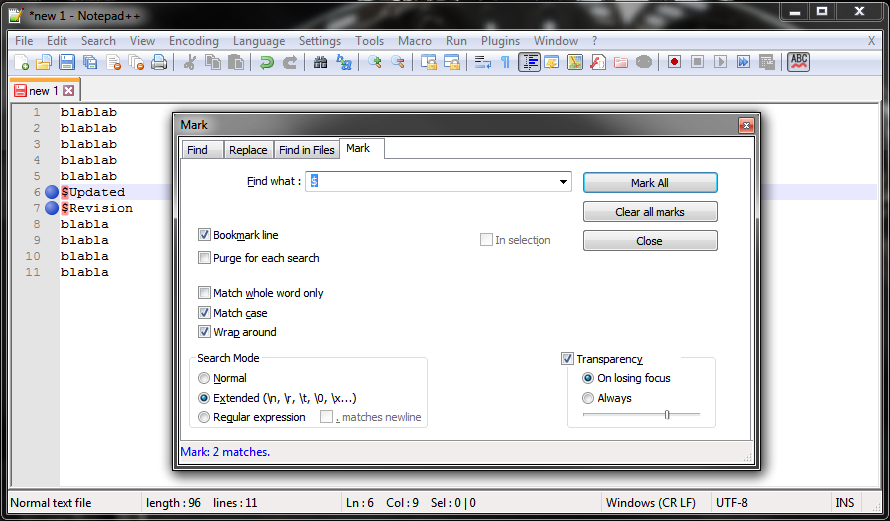Screen dimensions: 890x521
Task: Click the ABC spell check icon
Action: point(799,62)
